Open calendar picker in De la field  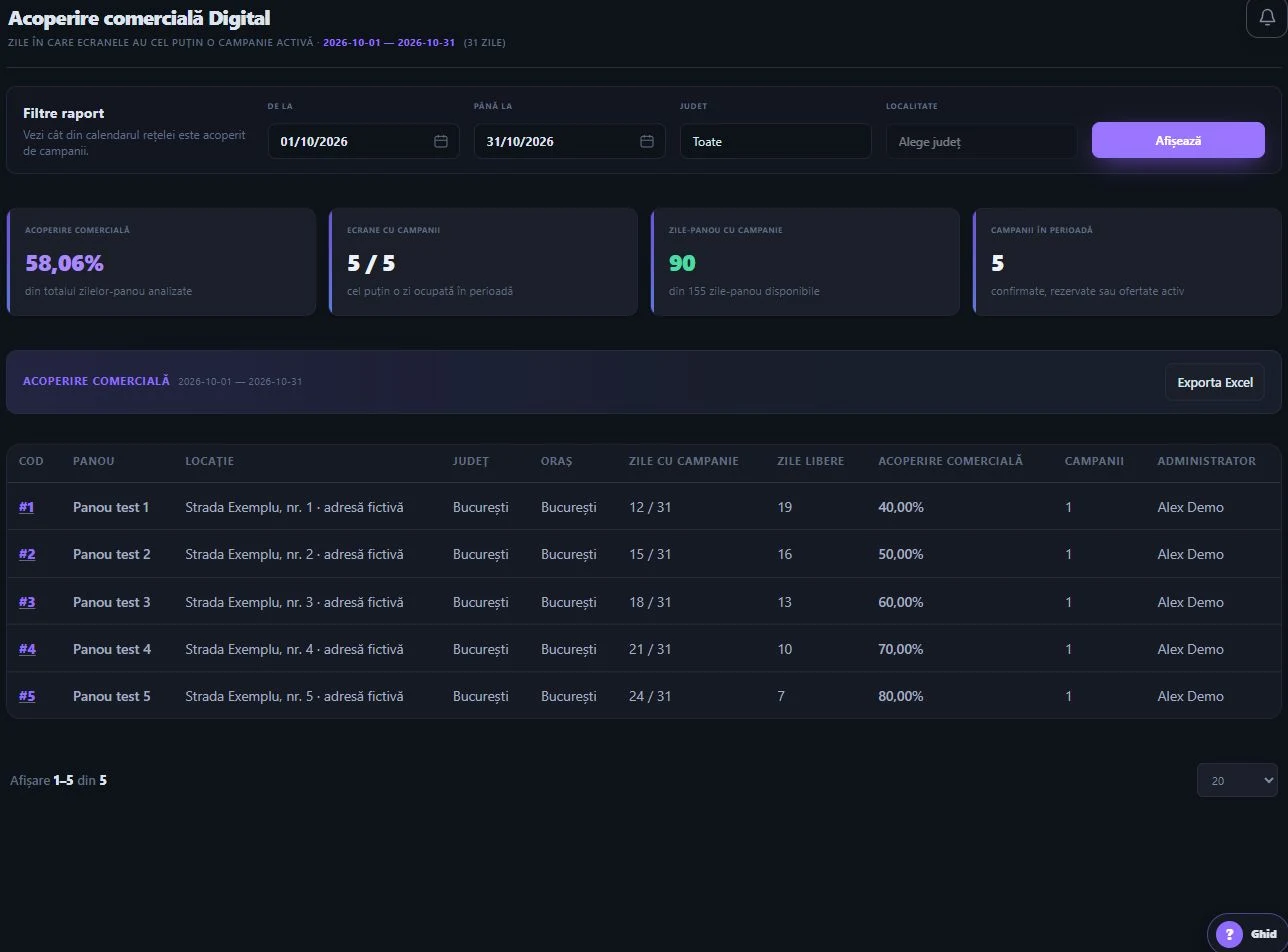[x=440, y=141]
